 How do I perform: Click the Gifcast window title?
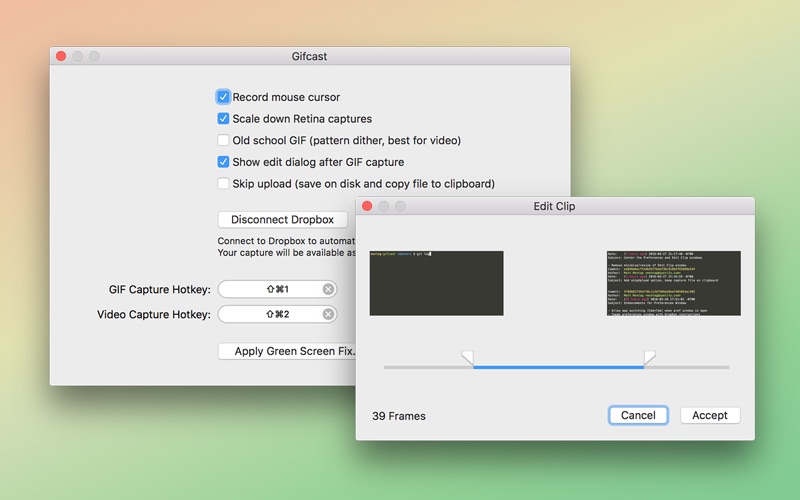309,56
